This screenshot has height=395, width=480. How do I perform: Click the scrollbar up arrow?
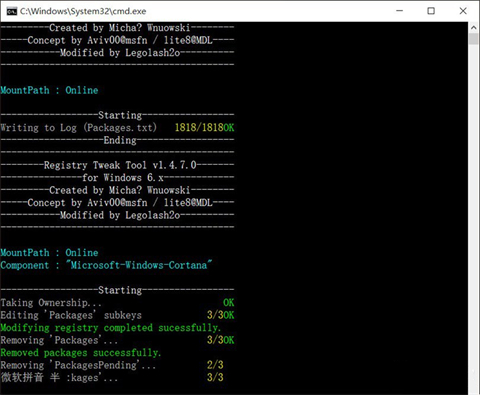point(473,27)
